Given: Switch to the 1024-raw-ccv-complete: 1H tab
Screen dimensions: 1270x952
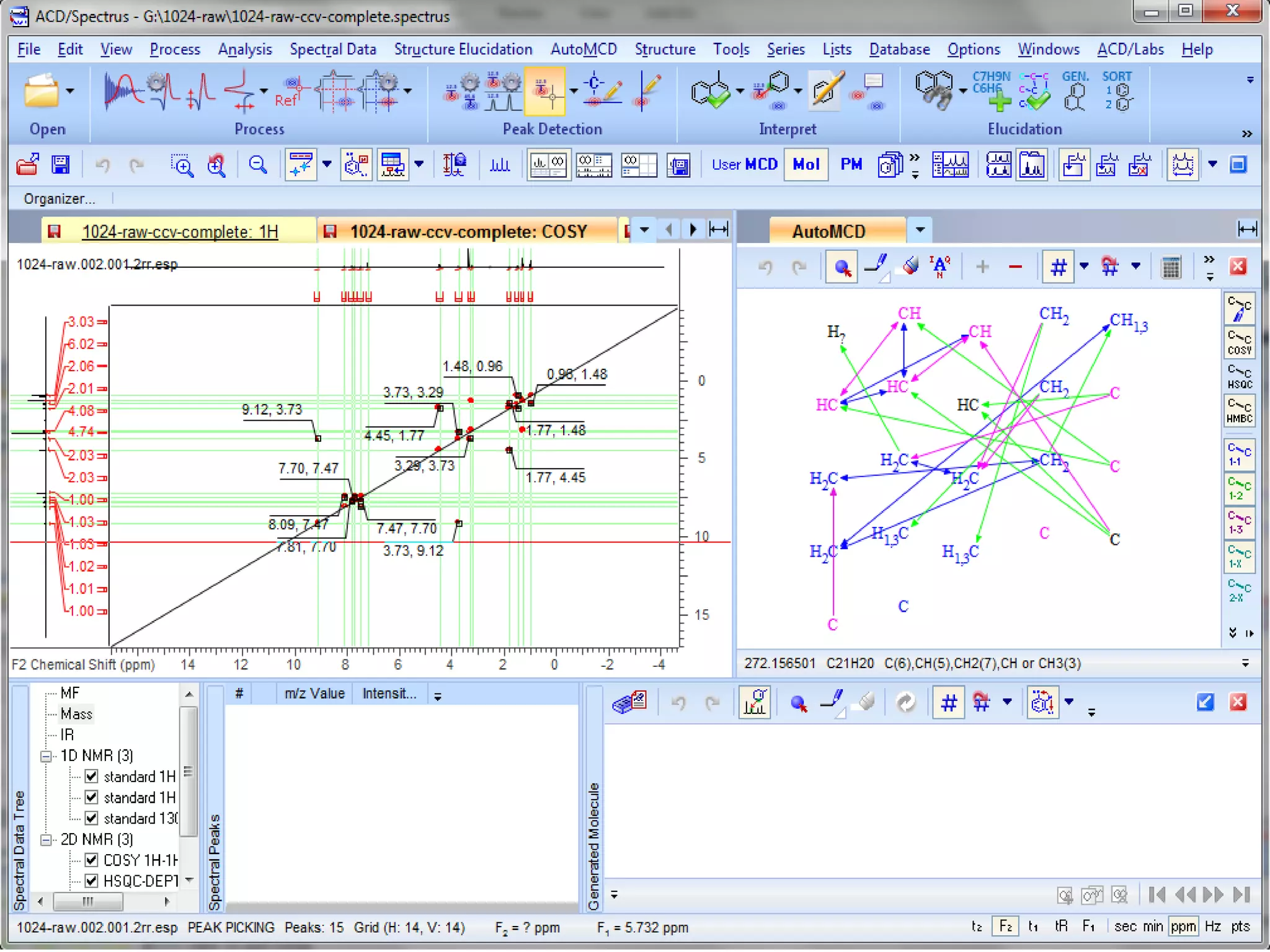Looking at the screenshot, I should [x=180, y=231].
